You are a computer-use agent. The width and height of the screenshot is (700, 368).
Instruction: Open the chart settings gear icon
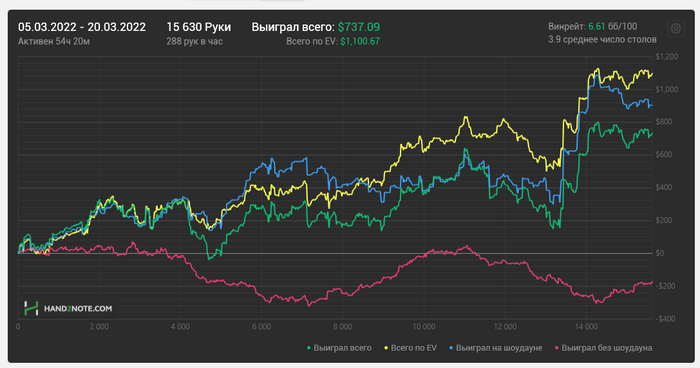coord(675,29)
